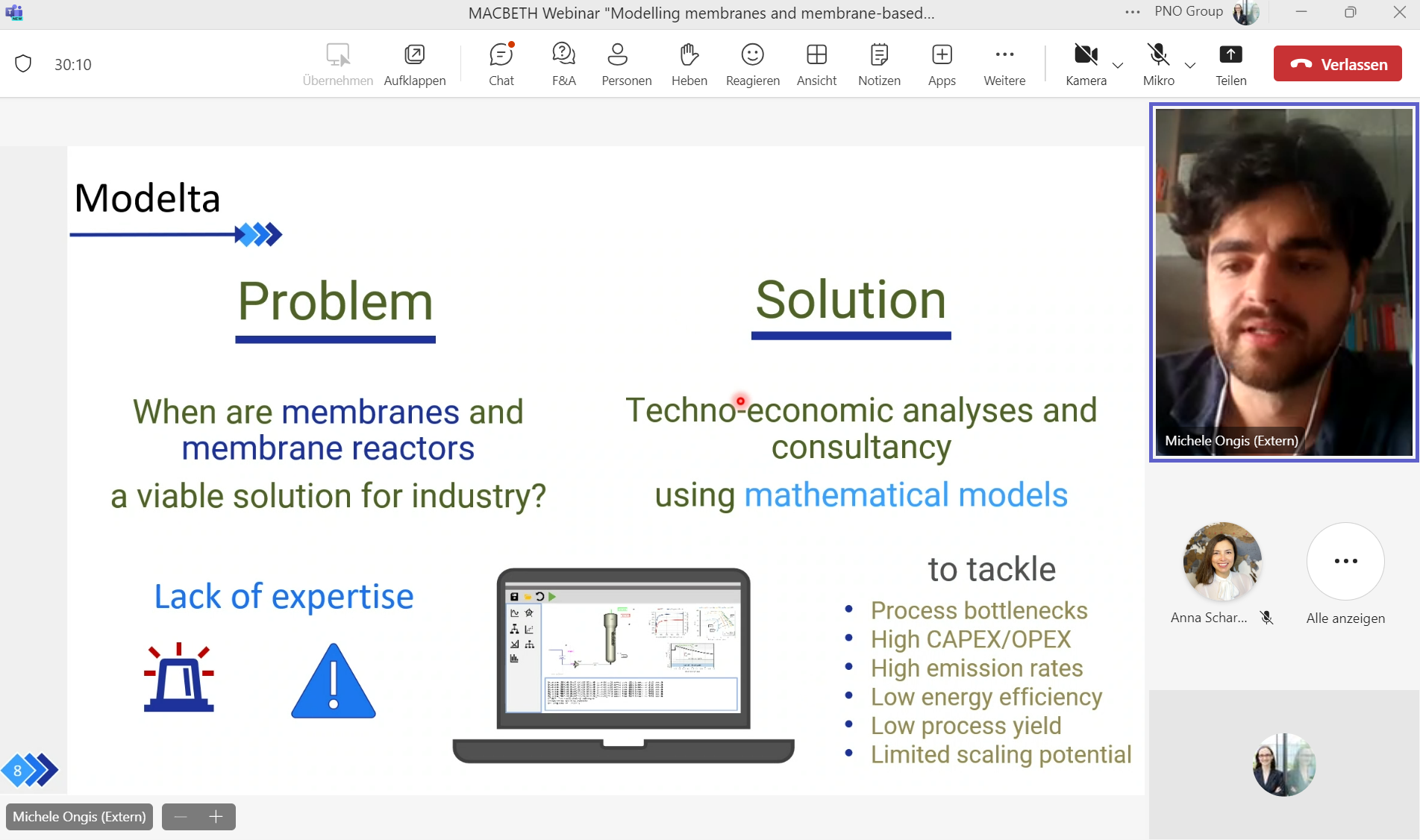1420x840 pixels.
Task: Raise hand with Heben
Action: pos(689,64)
